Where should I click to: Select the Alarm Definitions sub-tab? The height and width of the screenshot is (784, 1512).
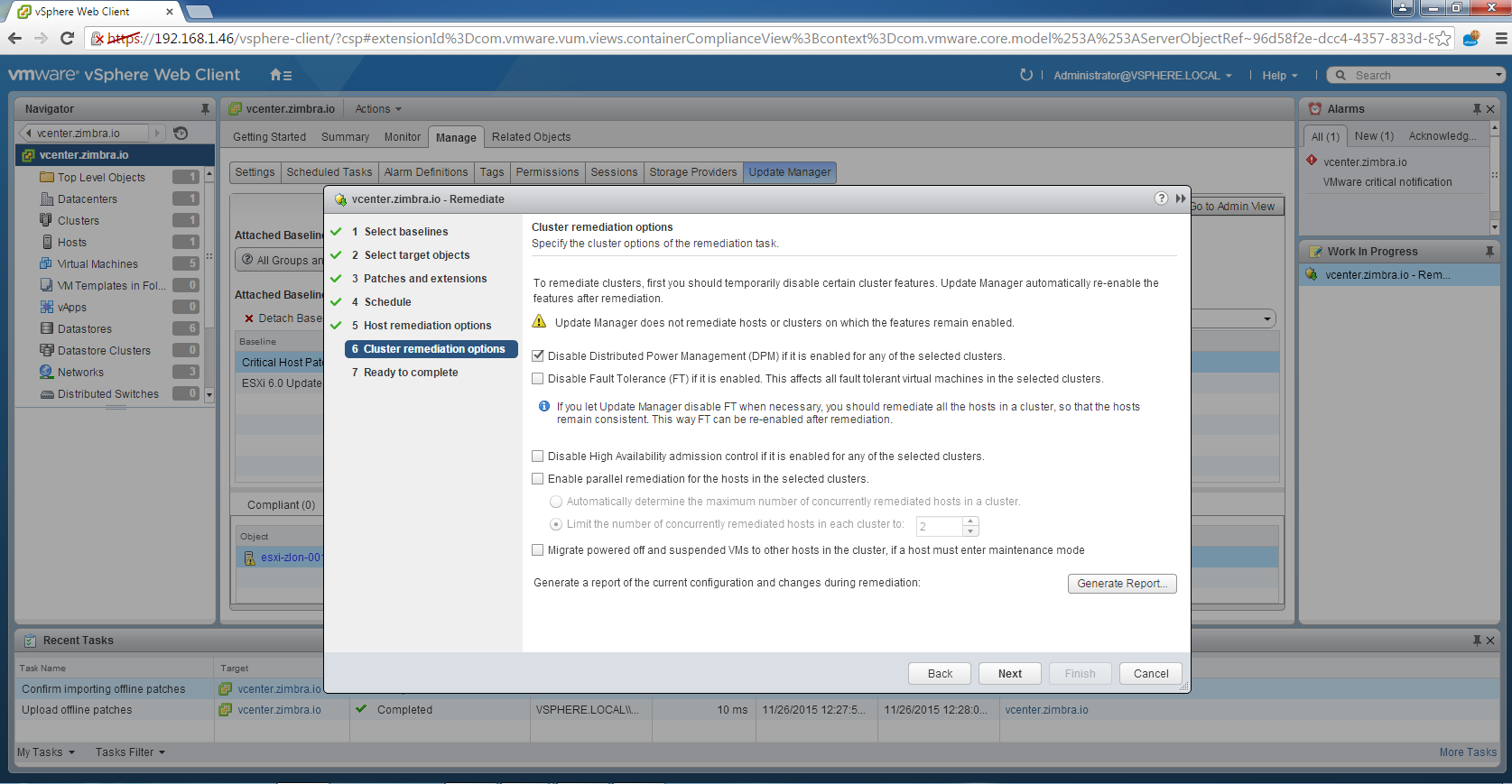tap(426, 172)
